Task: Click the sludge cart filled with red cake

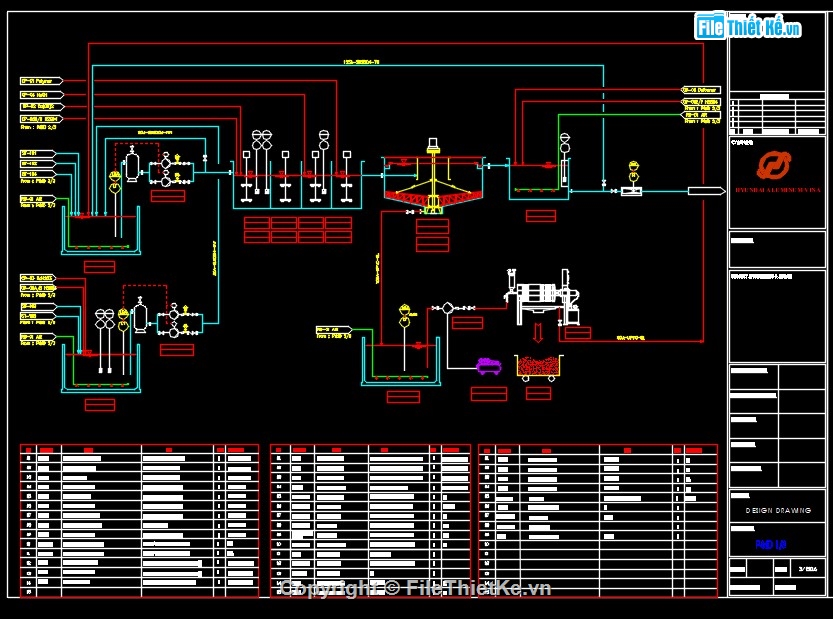Action: pos(539,367)
